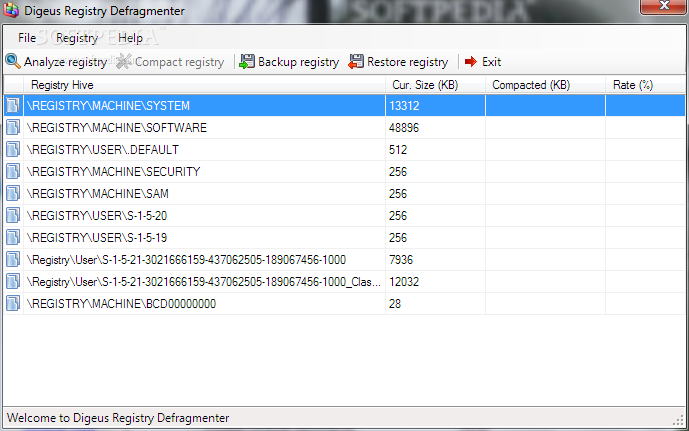Image resolution: width=689 pixels, height=431 pixels.
Task: Click the Restore registry label
Action: [x=407, y=62]
